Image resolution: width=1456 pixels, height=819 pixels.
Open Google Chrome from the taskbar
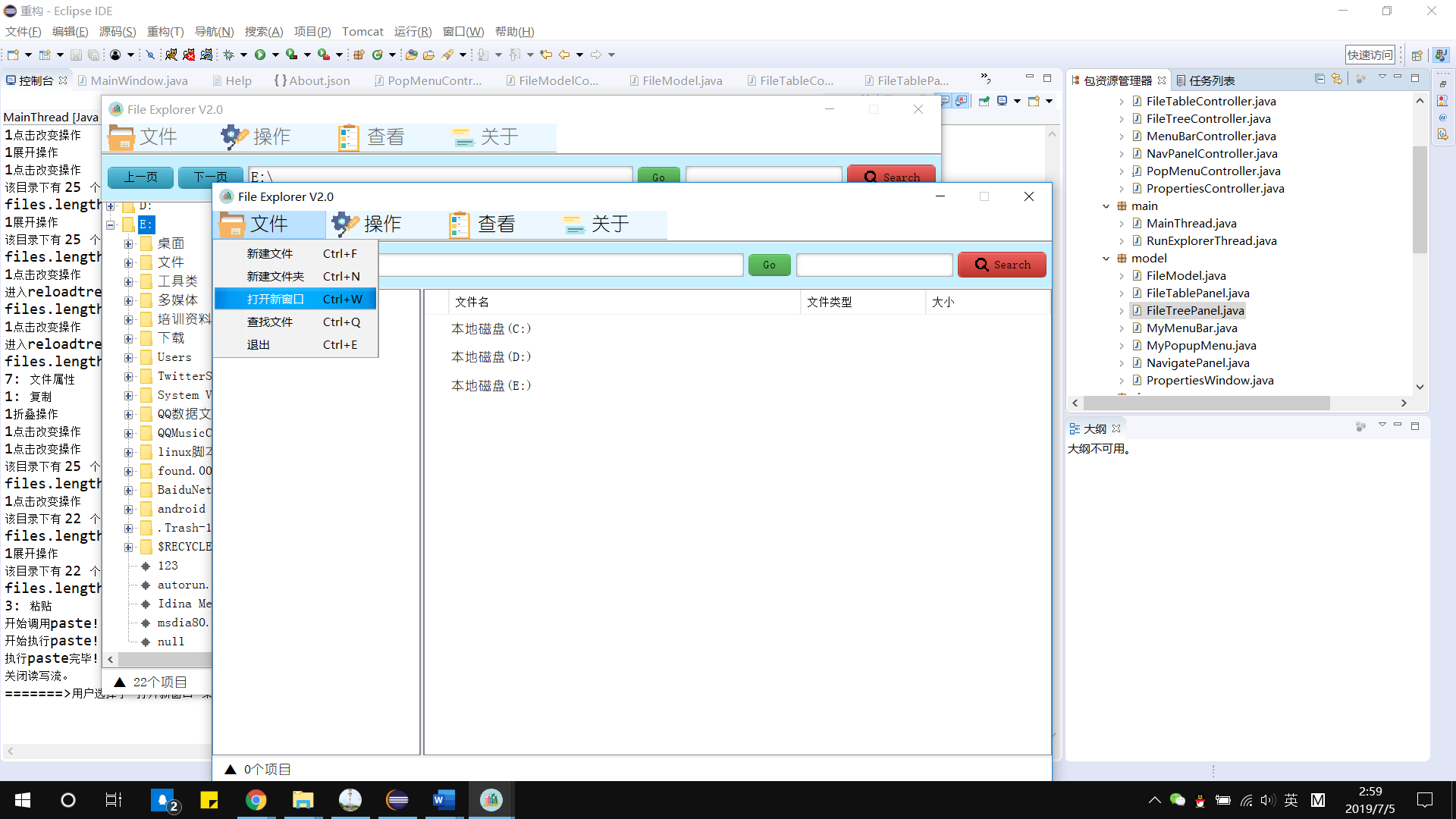256,799
